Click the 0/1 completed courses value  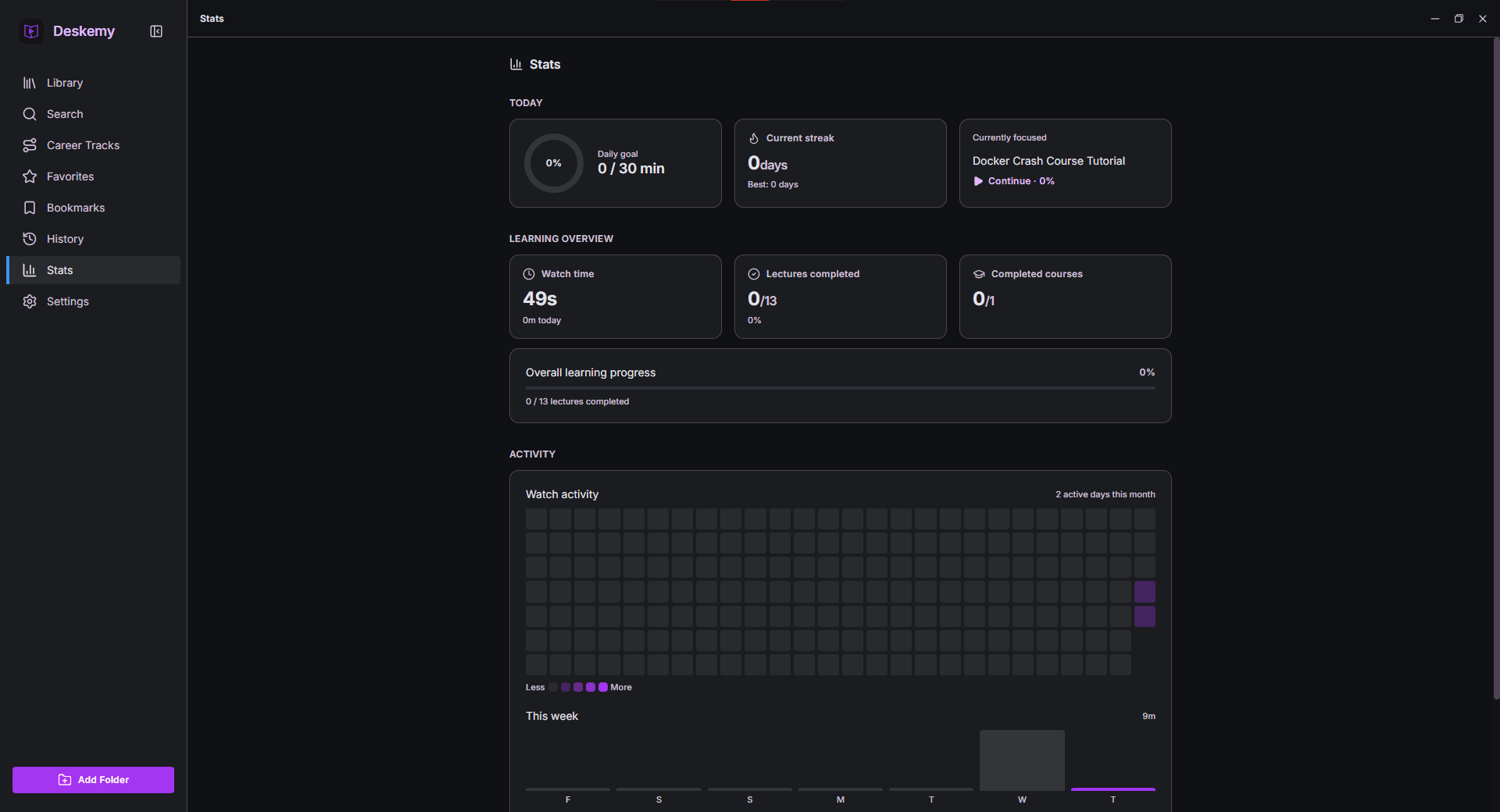(984, 299)
